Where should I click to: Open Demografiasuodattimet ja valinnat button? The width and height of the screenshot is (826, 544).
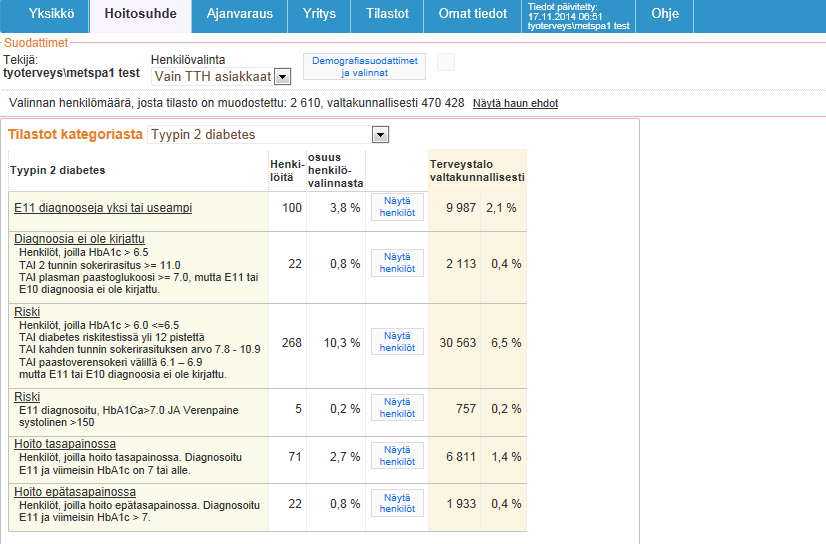[x=365, y=66]
